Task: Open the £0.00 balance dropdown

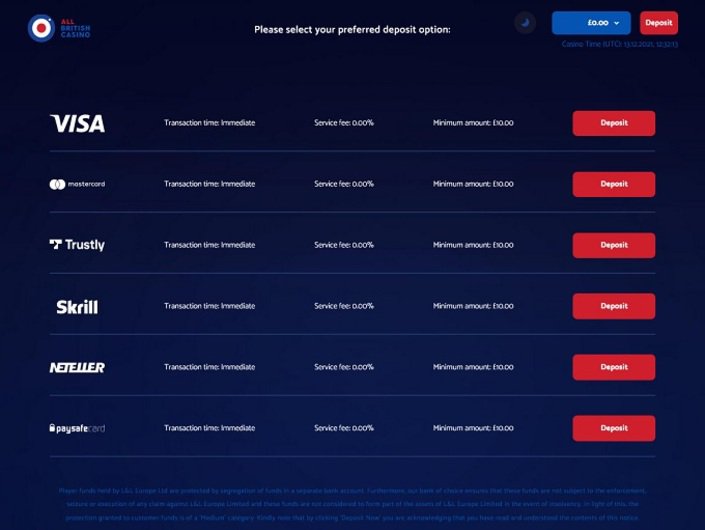Action: (x=591, y=22)
